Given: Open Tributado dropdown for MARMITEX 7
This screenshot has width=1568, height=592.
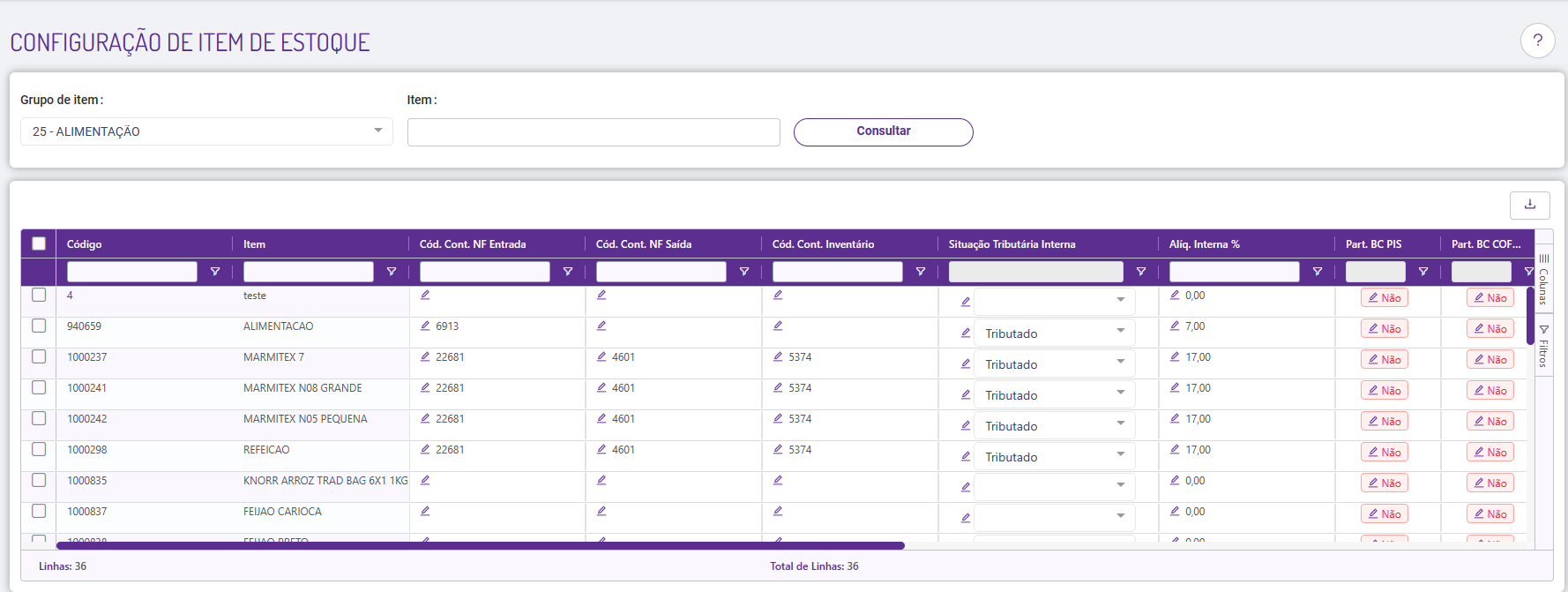Looking at the screenshot, I should pos(1055,363).
